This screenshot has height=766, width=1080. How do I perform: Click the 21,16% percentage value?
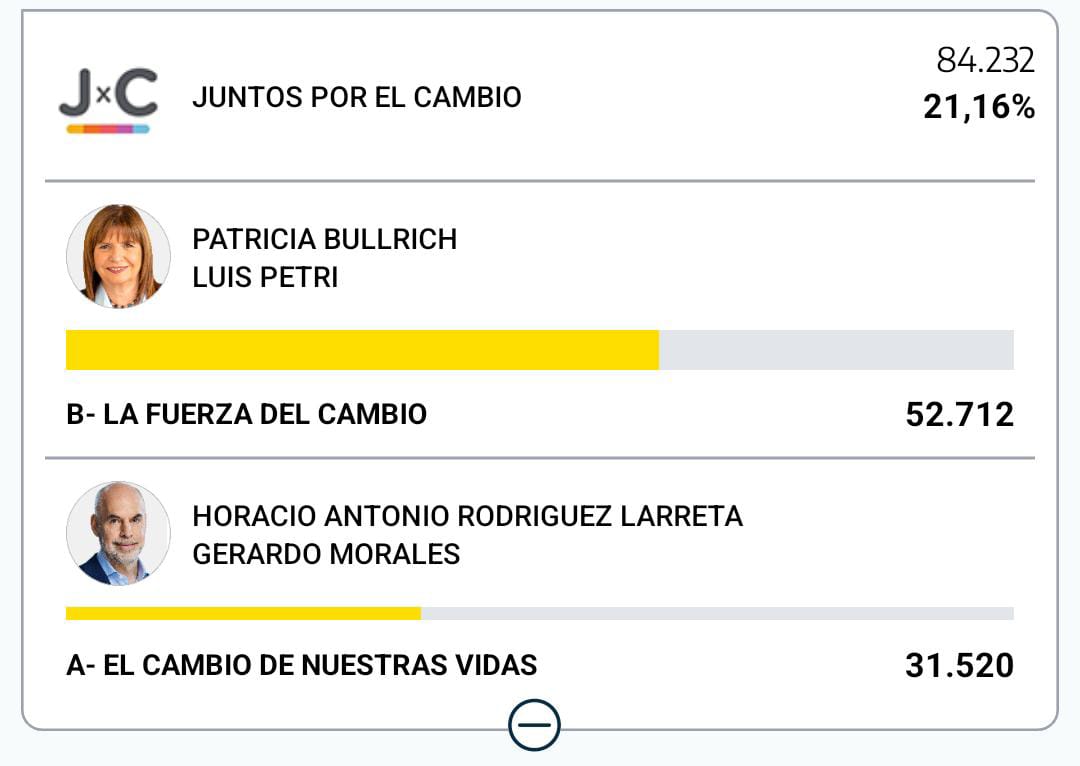[x=978, y=107]
